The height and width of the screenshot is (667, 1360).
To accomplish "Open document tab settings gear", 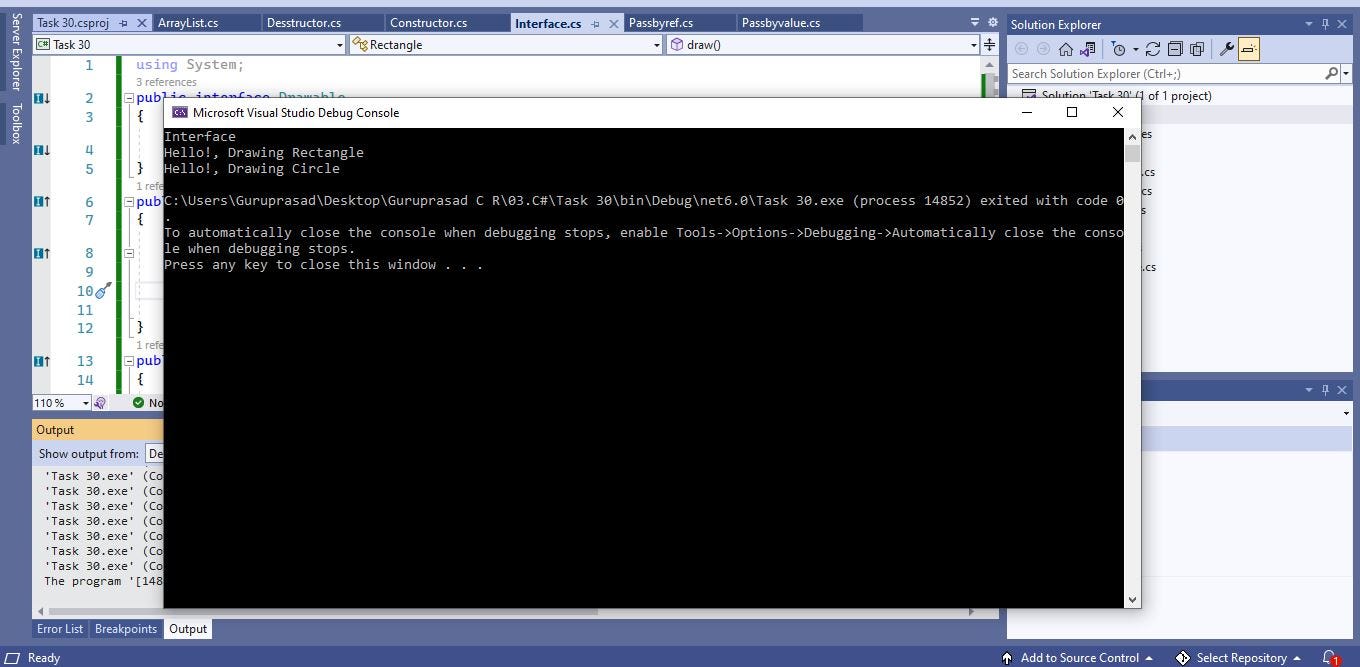I will [992, 22].
